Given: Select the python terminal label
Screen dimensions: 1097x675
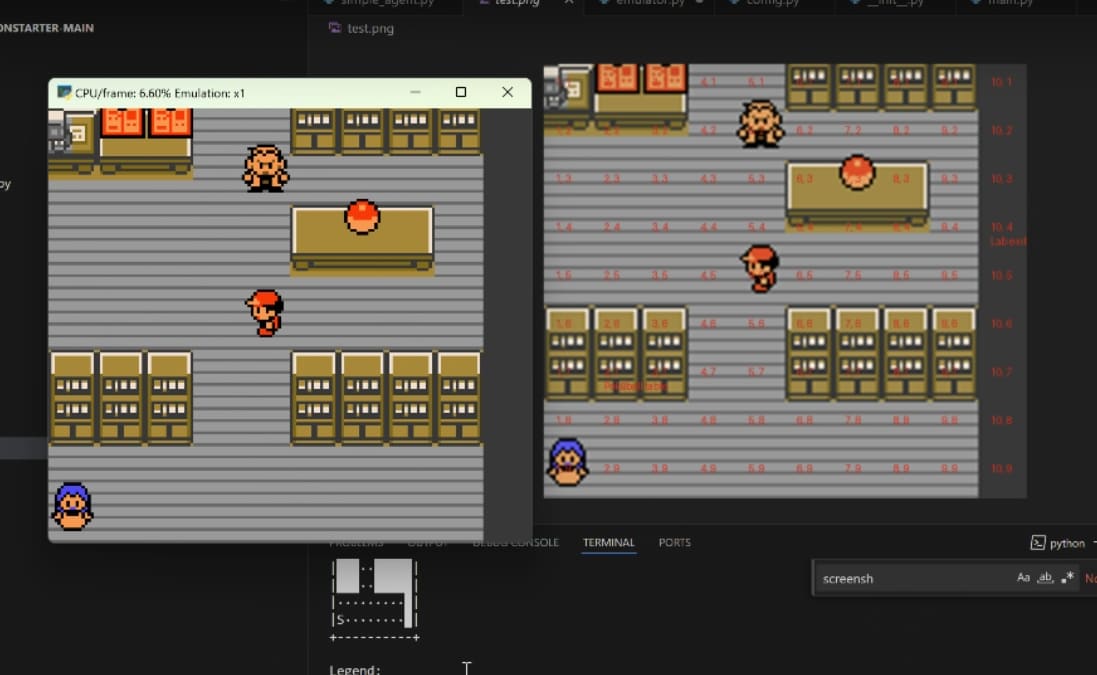Looking at the screenshot, I should tap(1067, 543).
